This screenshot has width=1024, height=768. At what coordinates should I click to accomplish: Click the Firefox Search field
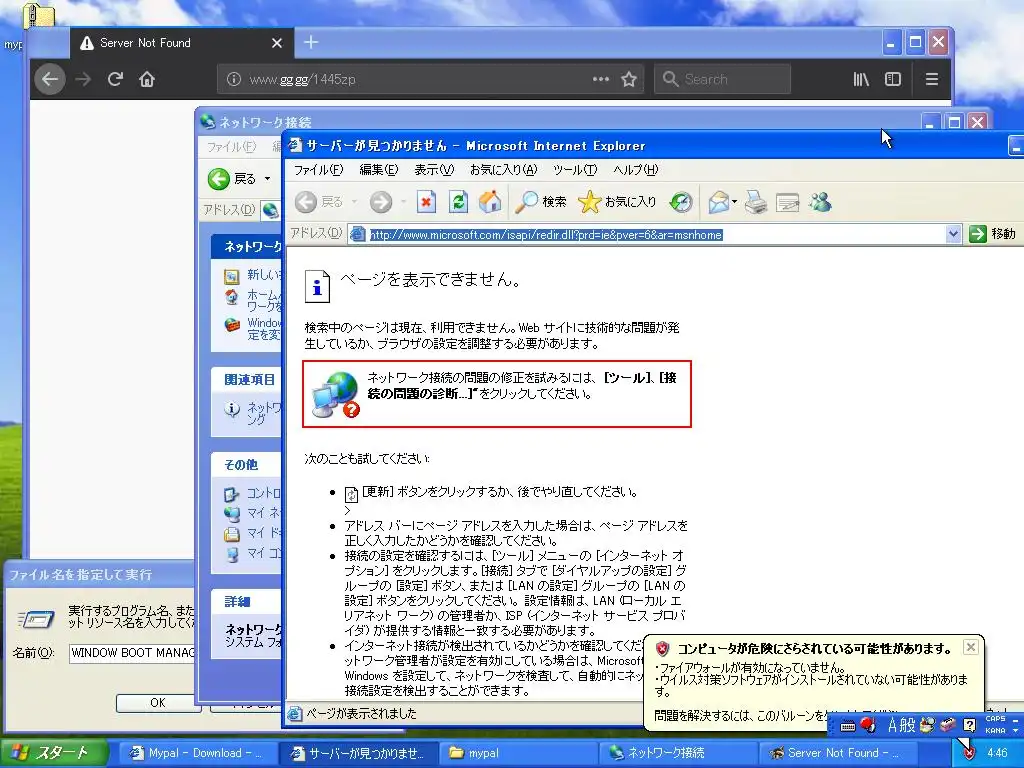click(722, 79)
